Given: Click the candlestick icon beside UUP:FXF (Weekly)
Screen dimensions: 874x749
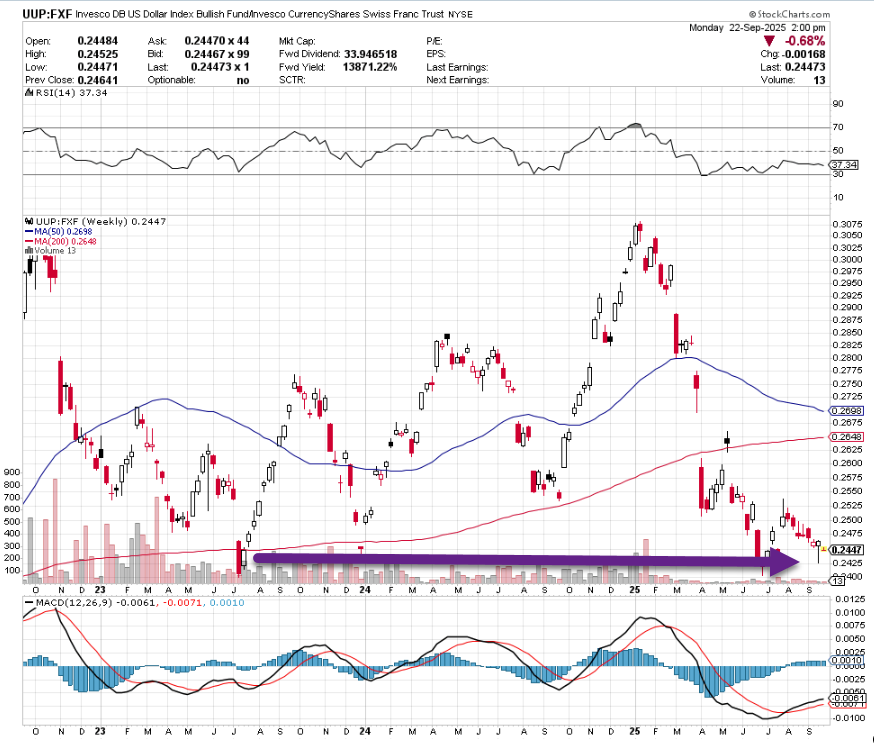Looking at the screenshot, I should click(x=29, y=221).
